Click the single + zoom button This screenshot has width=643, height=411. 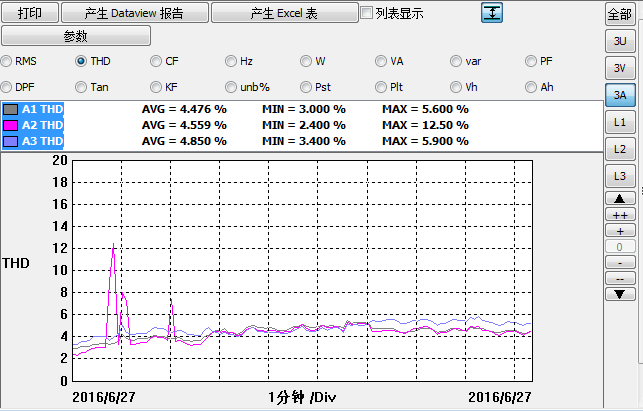(x=620, y=231)
